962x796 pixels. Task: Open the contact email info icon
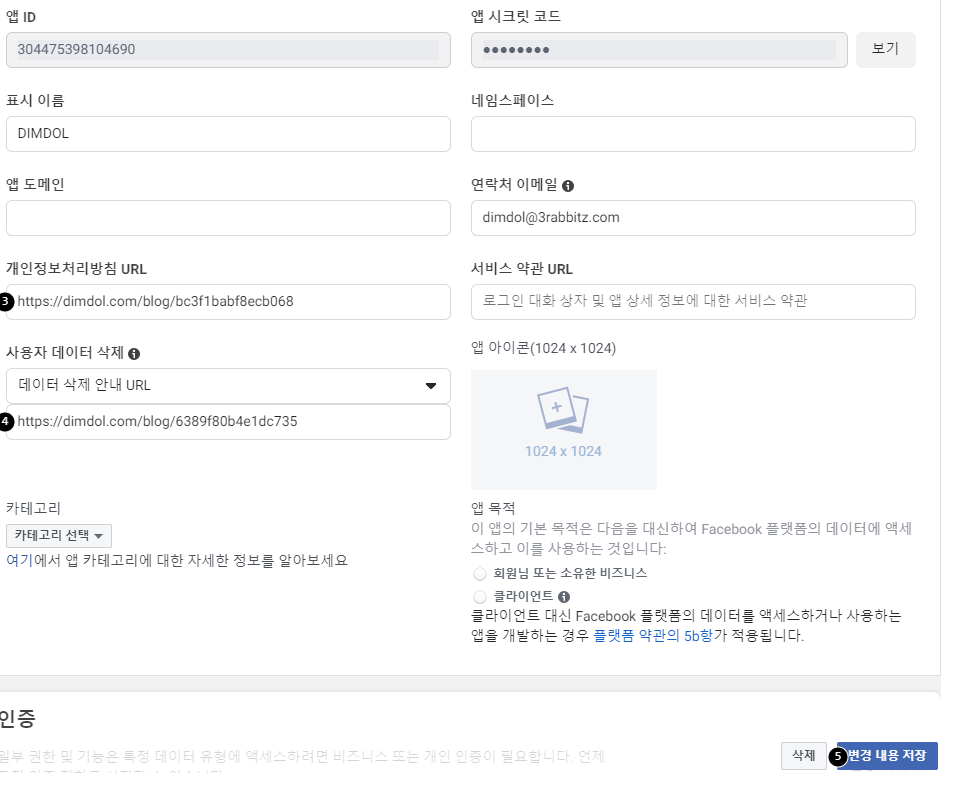point(568,186)
